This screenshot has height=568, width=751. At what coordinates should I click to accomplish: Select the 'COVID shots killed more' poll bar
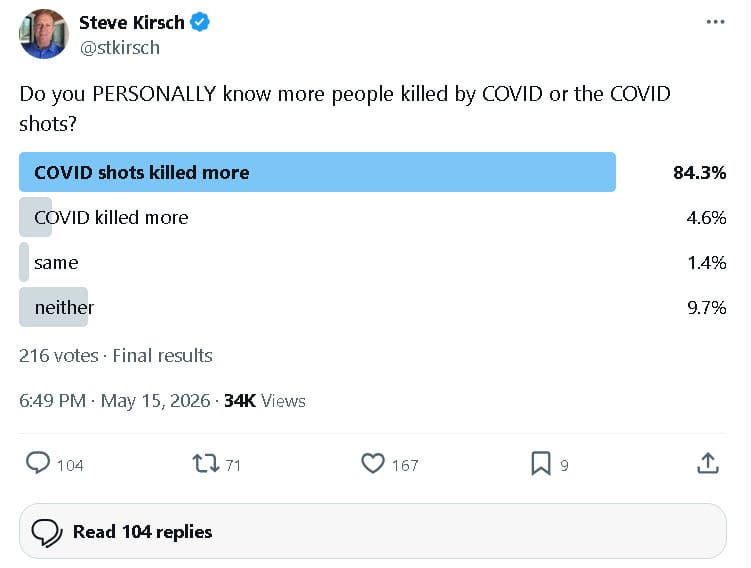coord(318,172)
